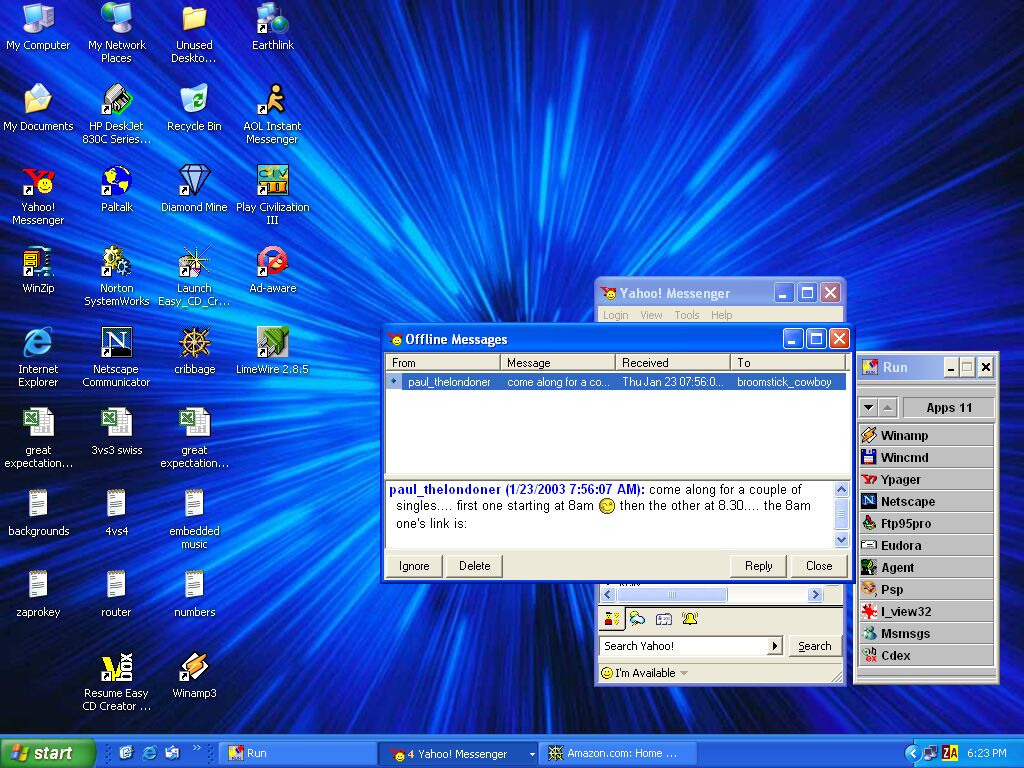The image size is (1024, 768).
Task: Launch the Earthlink shortcut
Action: 272,27
